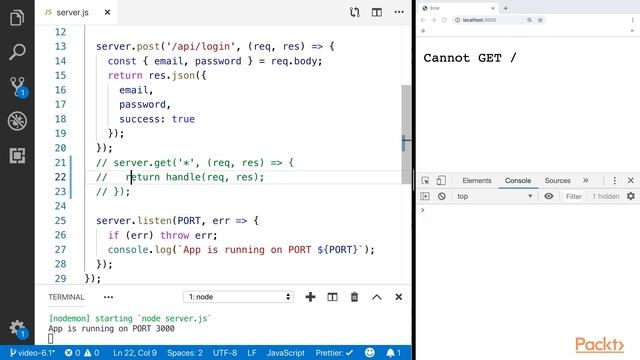Viewport: 640px width, 360px height.
Task: Click the video-6.1 git branch indicator
Action: click(x=32, y=353)
